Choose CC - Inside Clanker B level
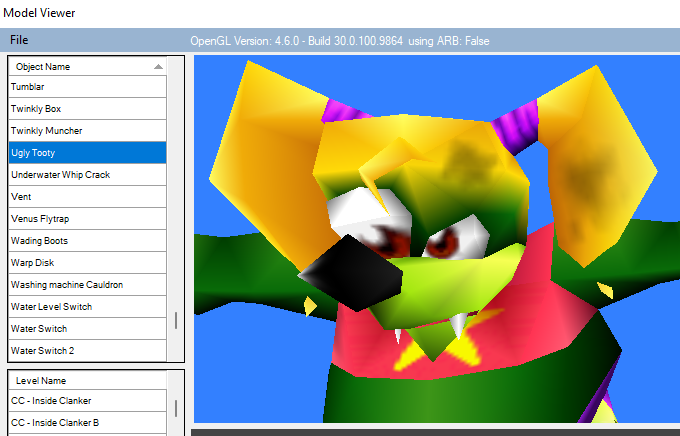This screenshot has width=680, height=436. [x=87, y=423]
